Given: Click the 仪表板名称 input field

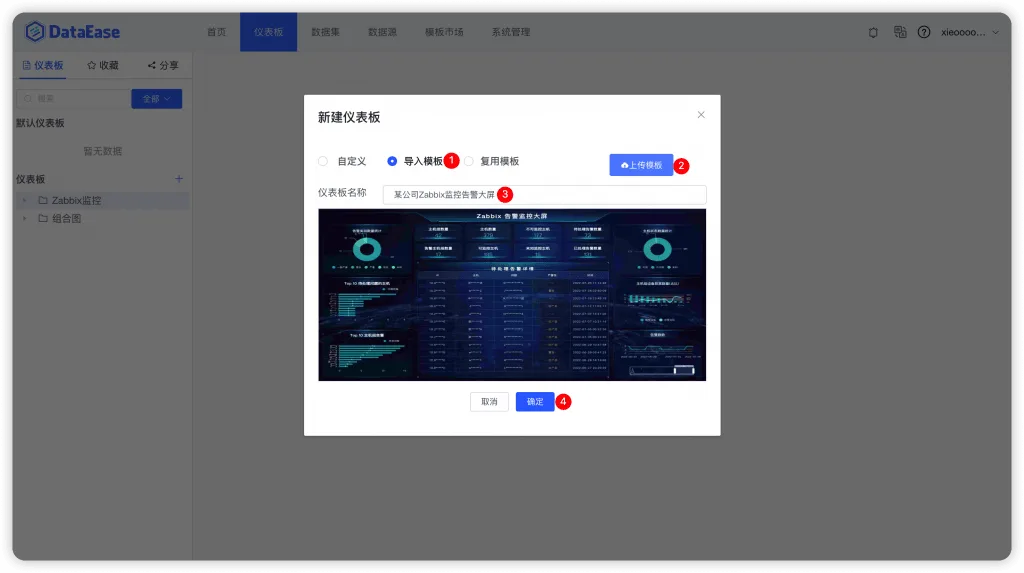Looking at the screenshot, I should pyautogui.click(x=545, y=195).
